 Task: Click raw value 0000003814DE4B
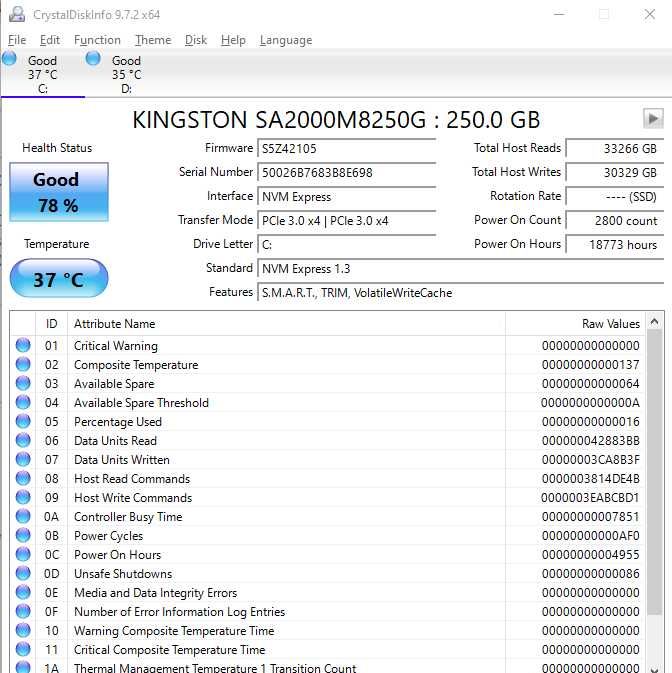590,479
